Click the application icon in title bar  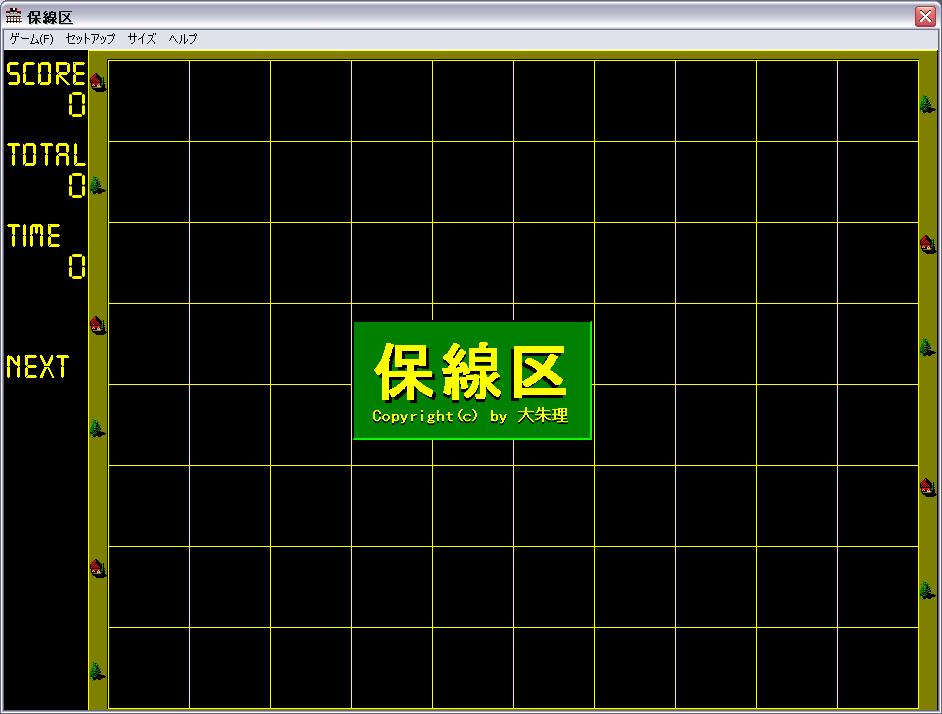(x=13, y=16)
